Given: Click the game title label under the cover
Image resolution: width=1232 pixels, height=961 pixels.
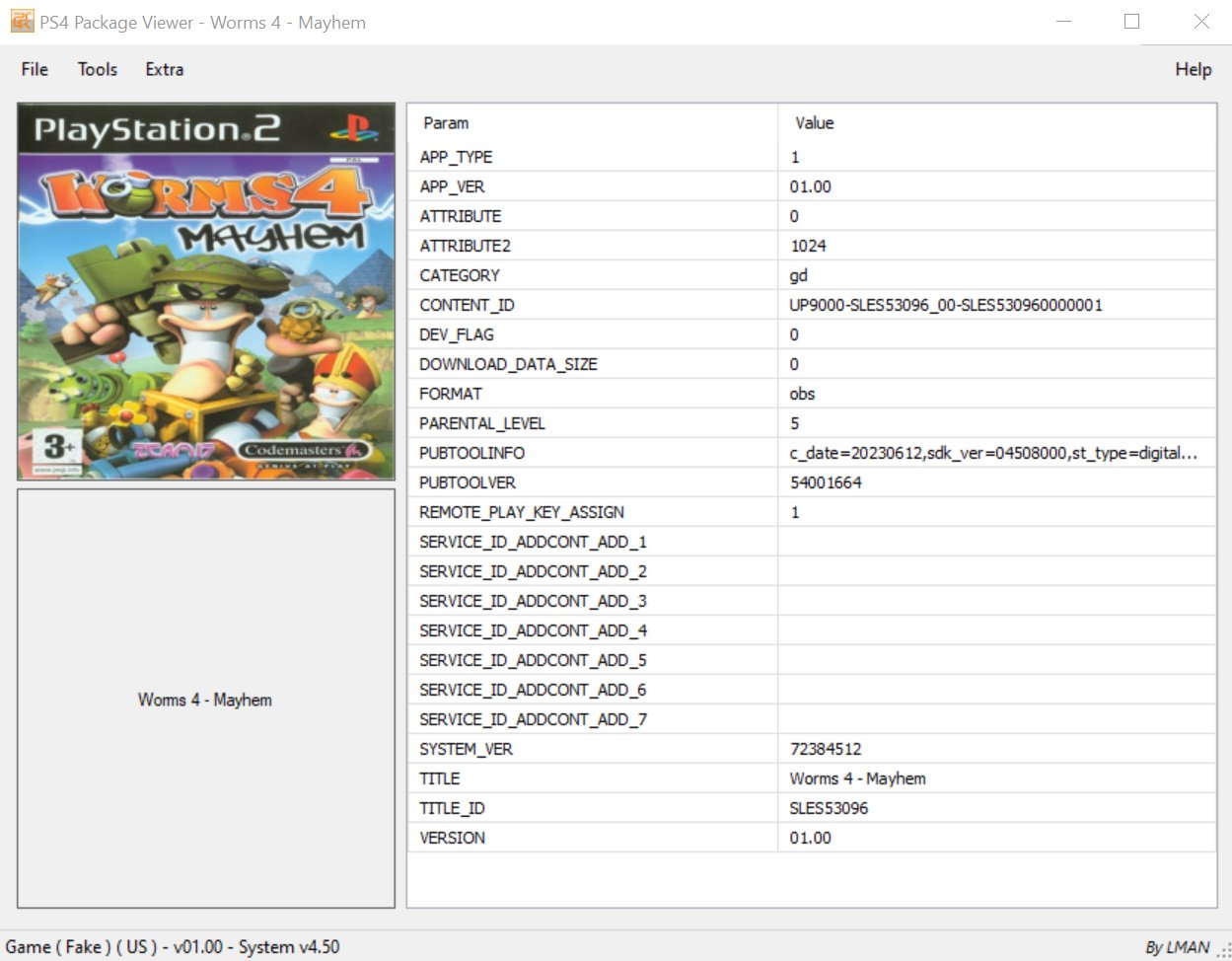Looking at the screenshot, I should pyautogui.click(x=205, y=700).
